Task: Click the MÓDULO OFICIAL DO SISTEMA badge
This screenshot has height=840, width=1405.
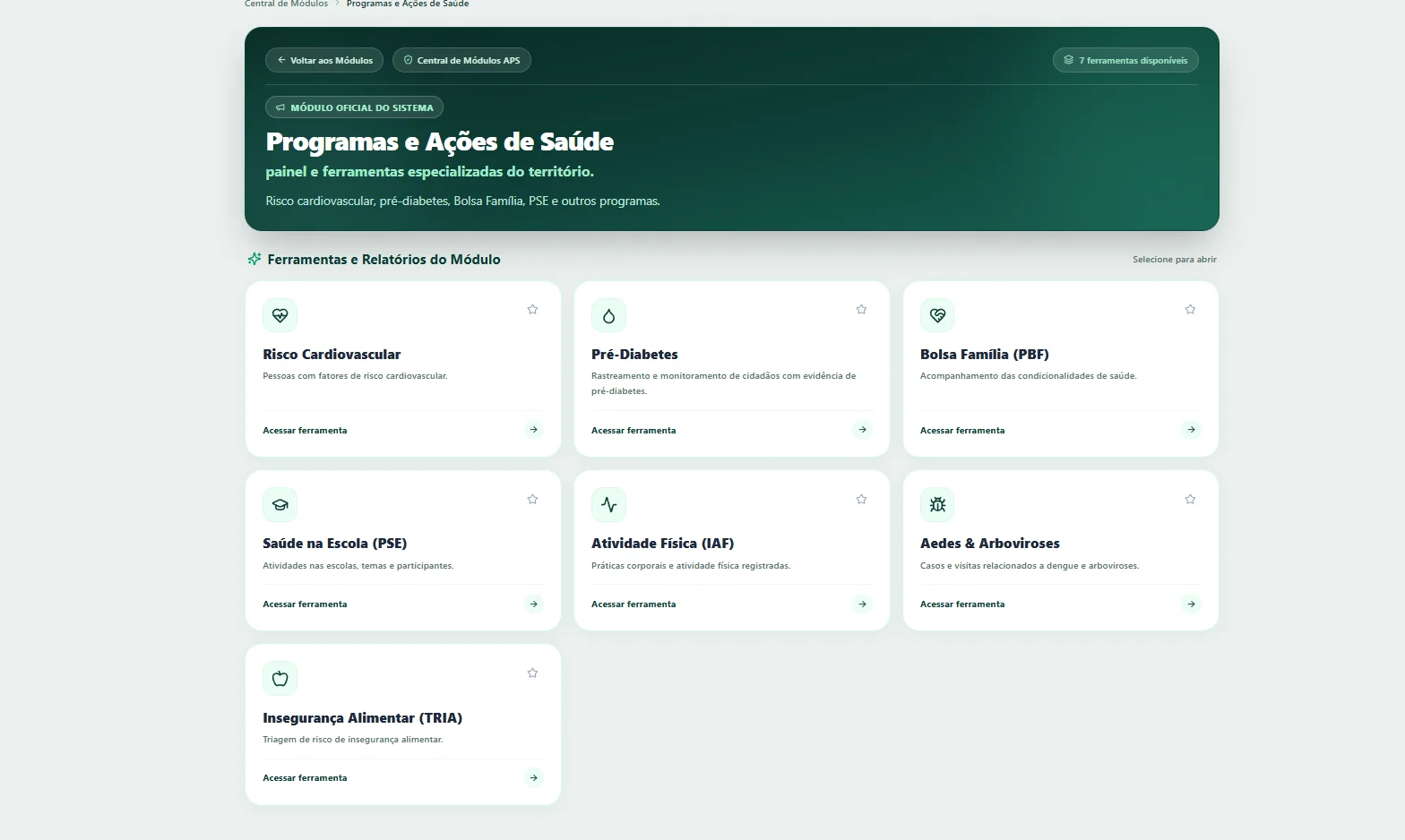Action: coord(354,107)
